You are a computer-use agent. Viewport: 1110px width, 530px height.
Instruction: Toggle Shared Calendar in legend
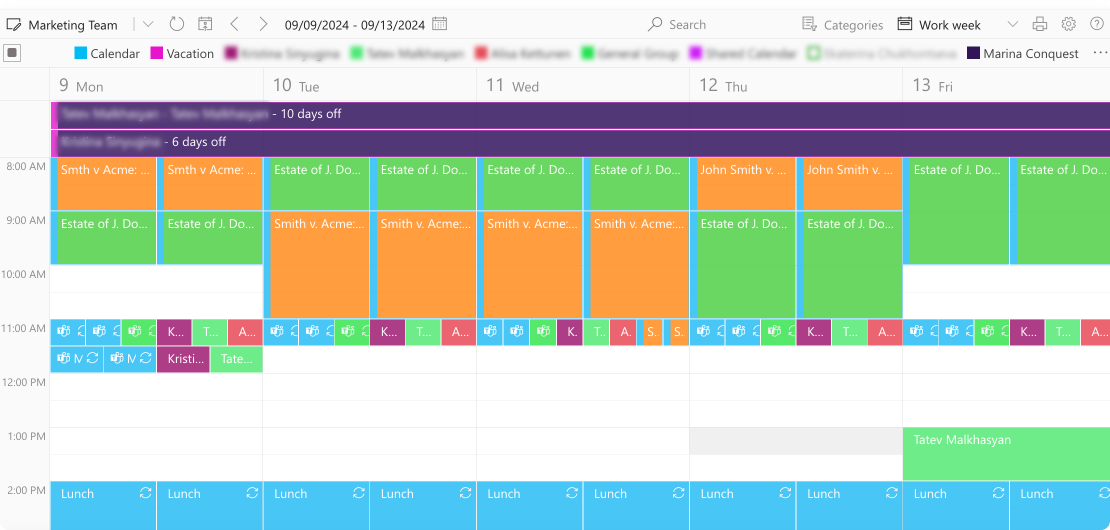tap(743, 53)
